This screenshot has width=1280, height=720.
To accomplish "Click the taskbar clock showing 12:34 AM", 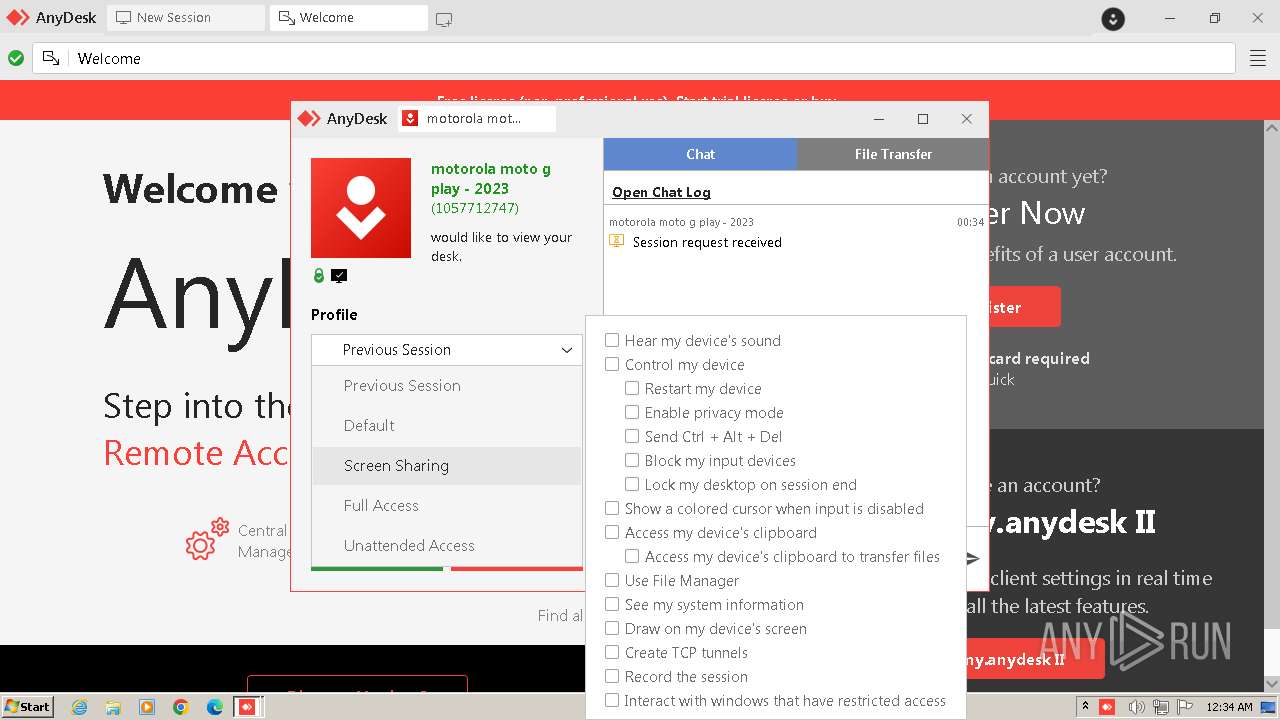I will [x=1230, y=707].
